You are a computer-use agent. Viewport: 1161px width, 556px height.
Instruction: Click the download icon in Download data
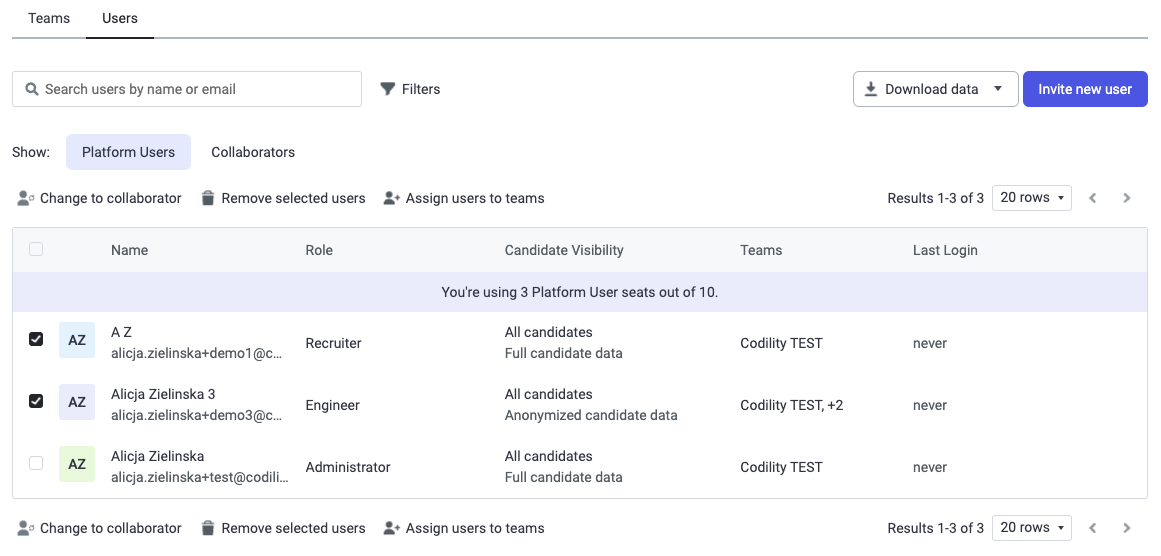(871, 89)
